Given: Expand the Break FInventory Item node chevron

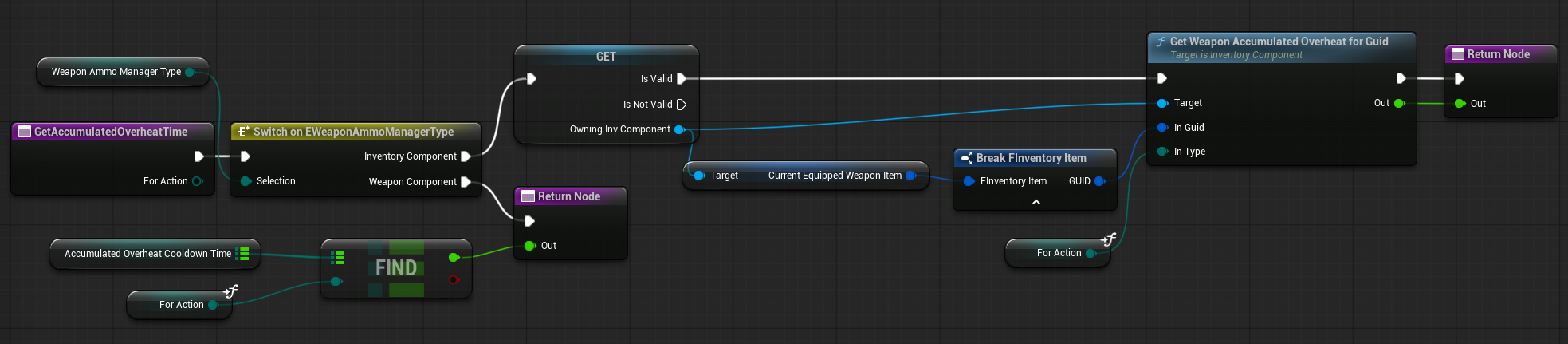Looking at the screenshot, I should (1036, 202).
